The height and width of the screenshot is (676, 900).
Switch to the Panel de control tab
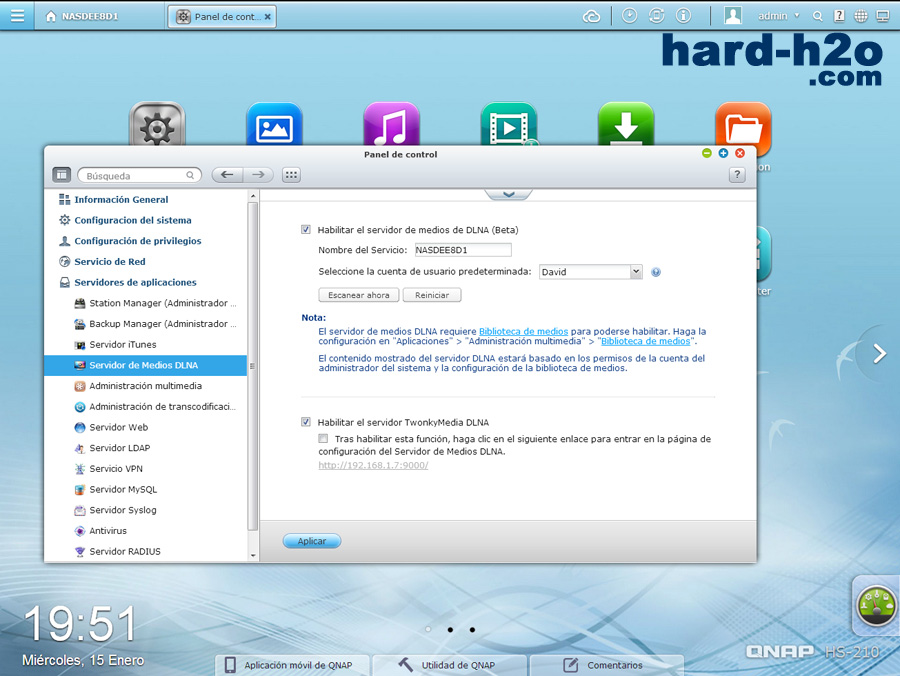click(222, 17)
